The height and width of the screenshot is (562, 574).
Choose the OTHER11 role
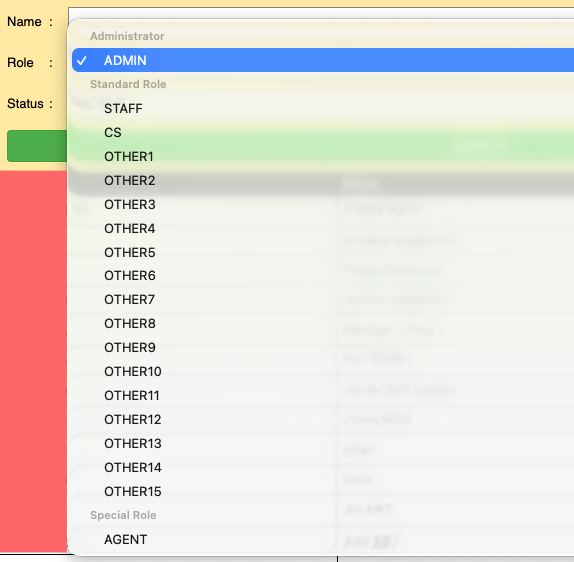[323, 395]
